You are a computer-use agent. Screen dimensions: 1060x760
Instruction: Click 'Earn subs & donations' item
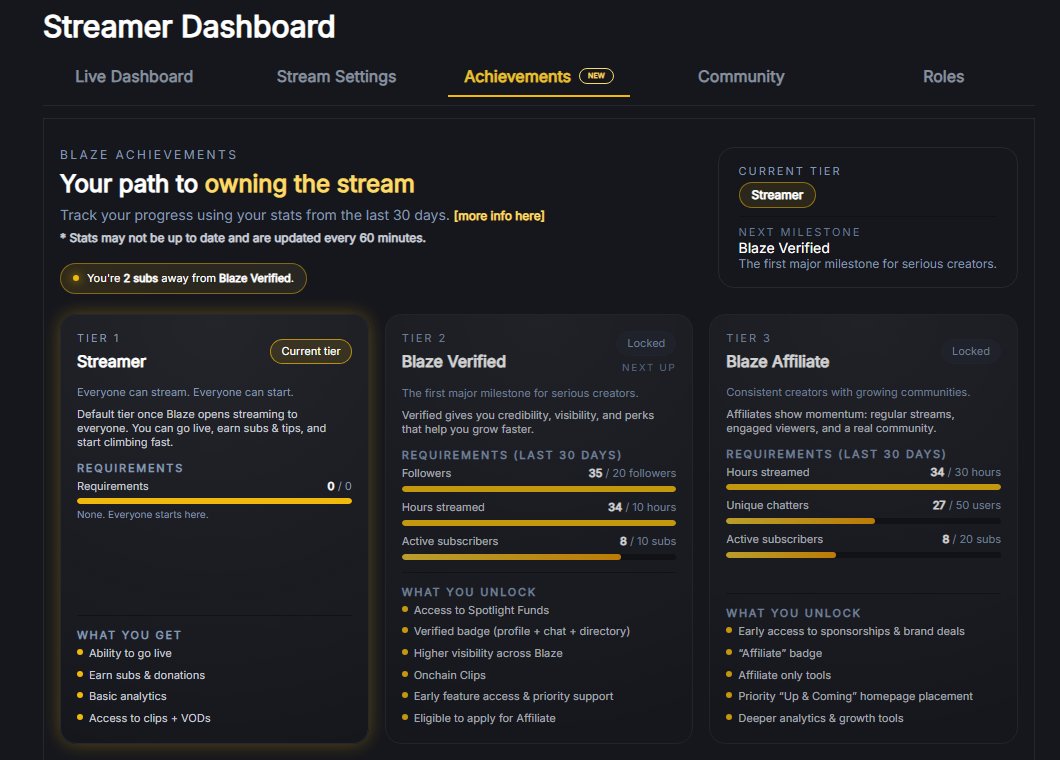coord(147,675)
